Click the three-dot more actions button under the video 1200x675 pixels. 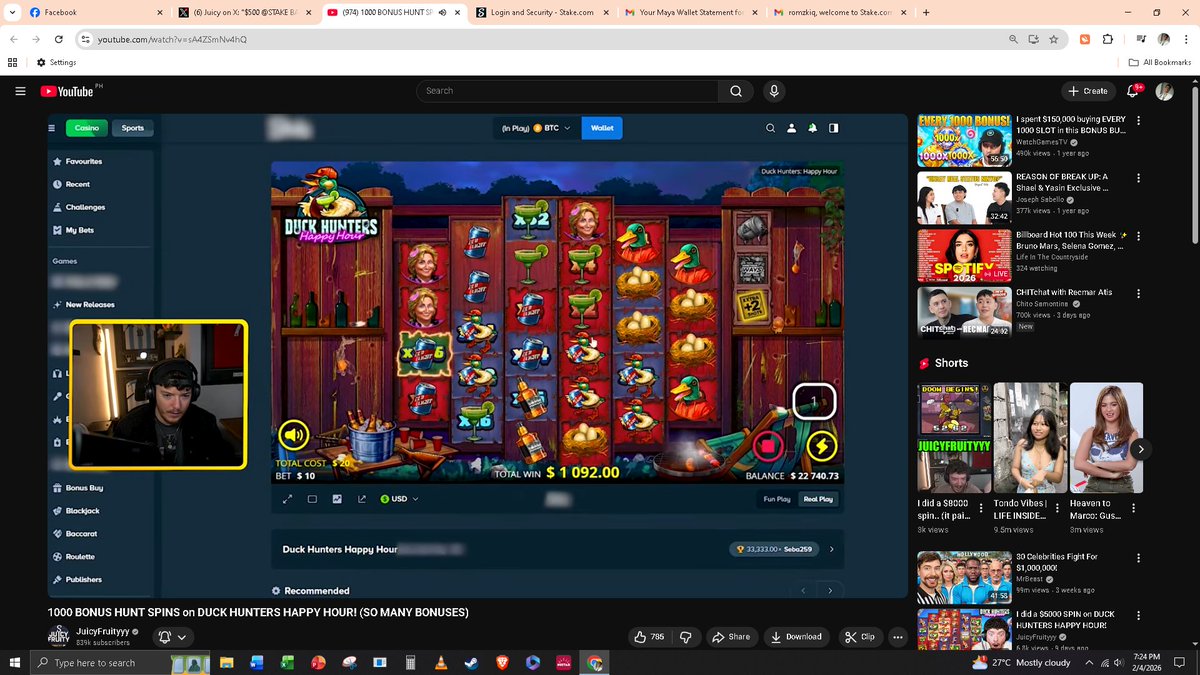(x=897, y=637)
